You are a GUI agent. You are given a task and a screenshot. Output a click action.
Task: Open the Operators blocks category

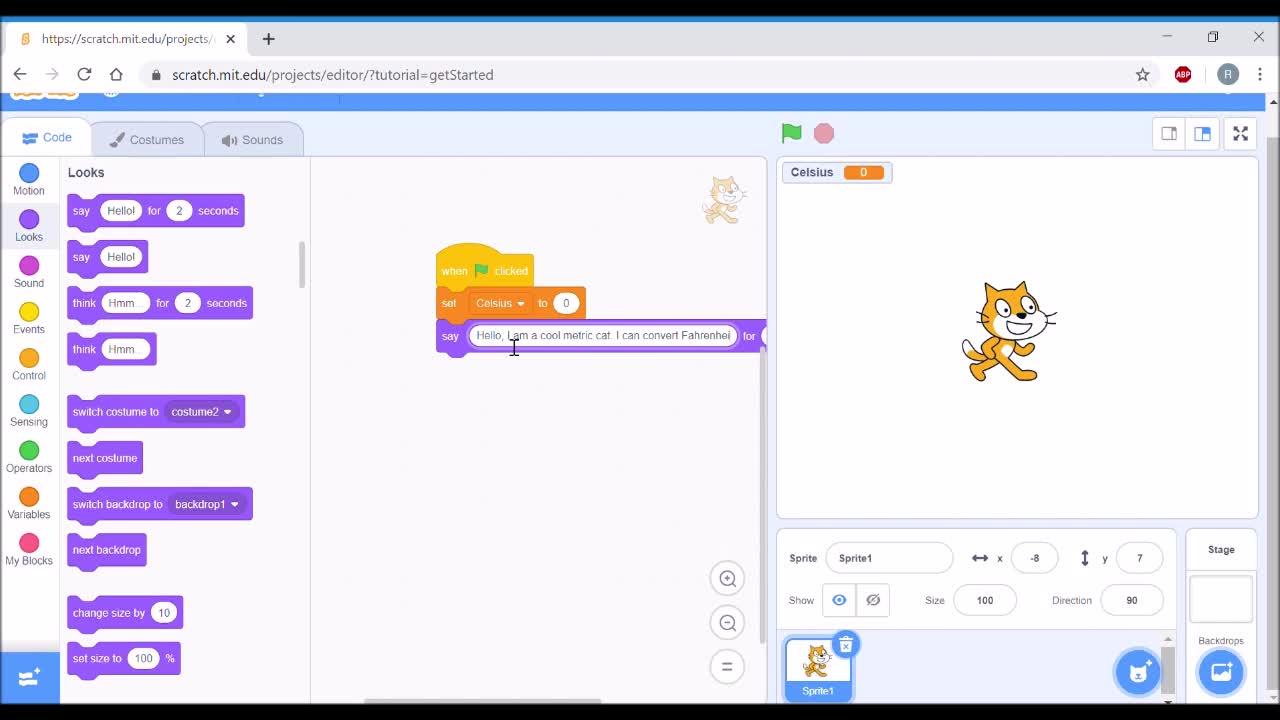tap(29, 457)
